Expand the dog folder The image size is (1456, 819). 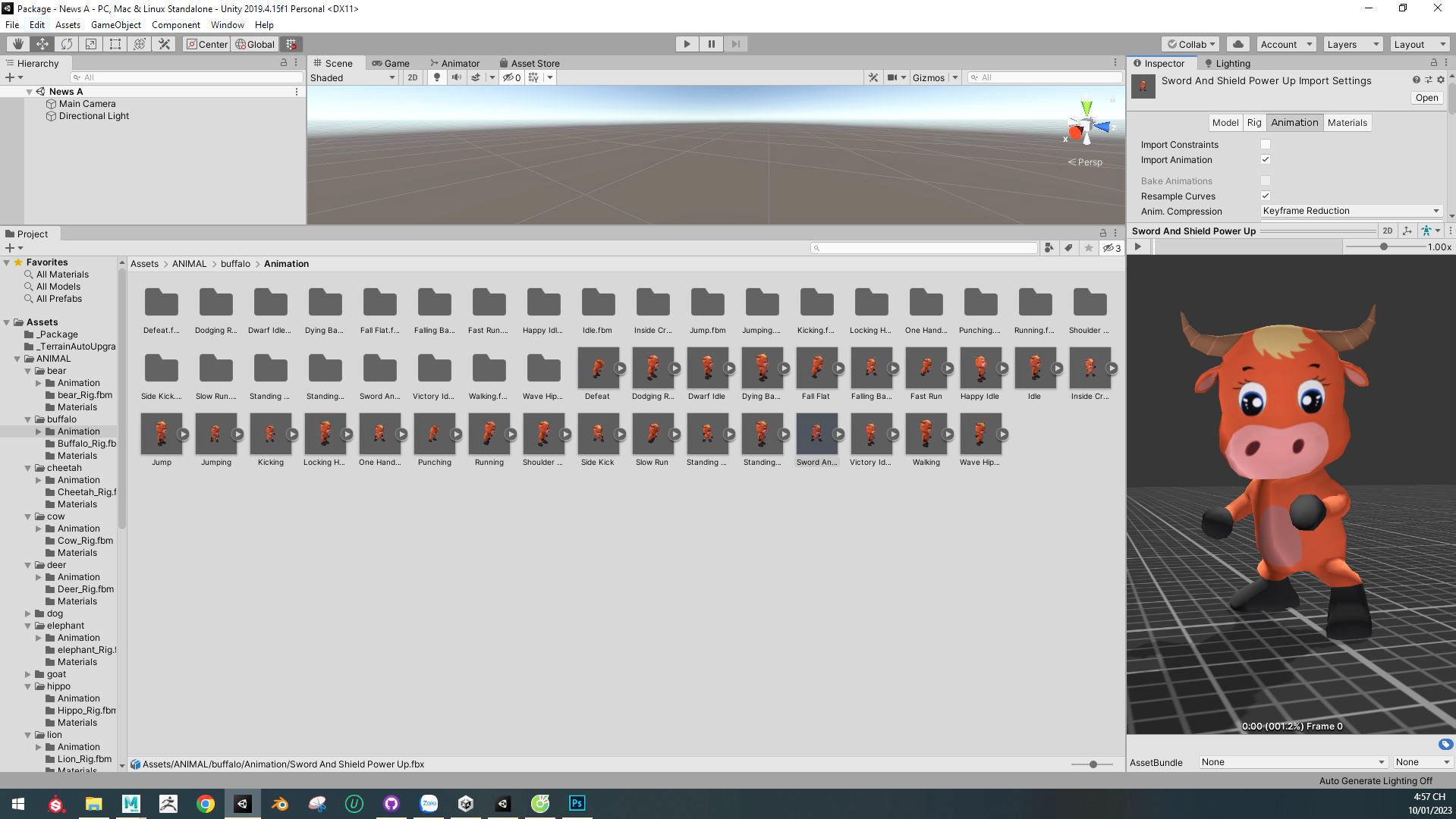(28, 613)
